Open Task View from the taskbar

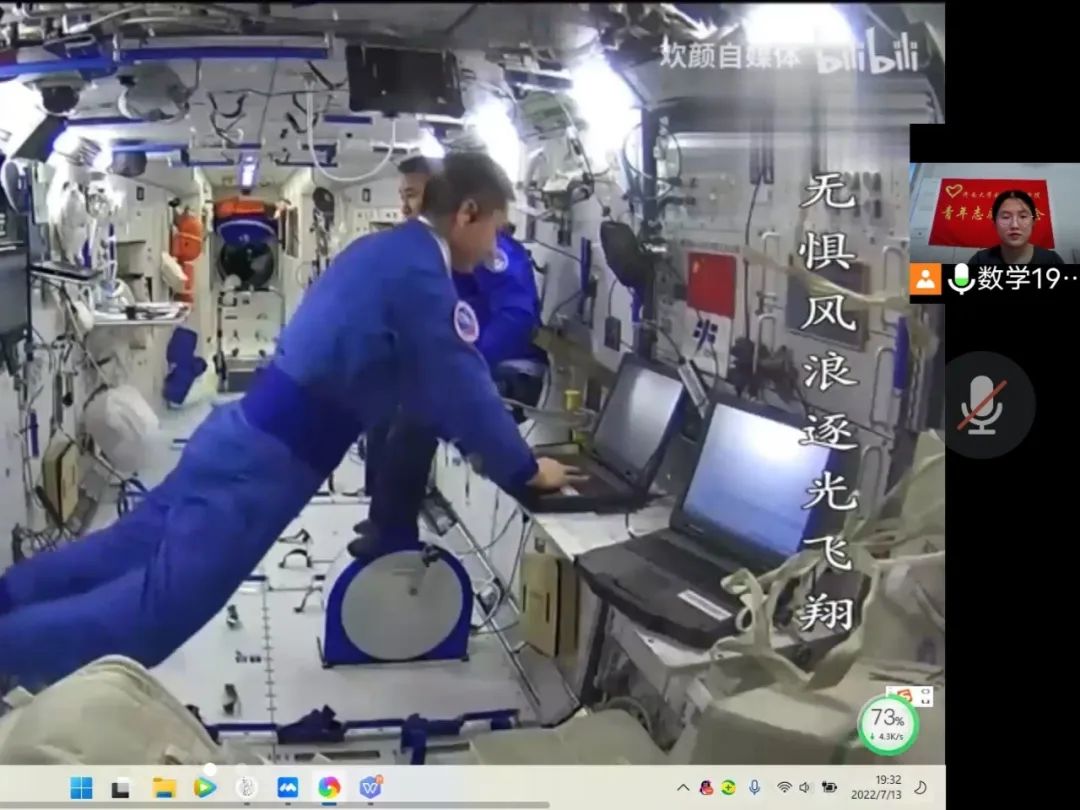point(121,787)
